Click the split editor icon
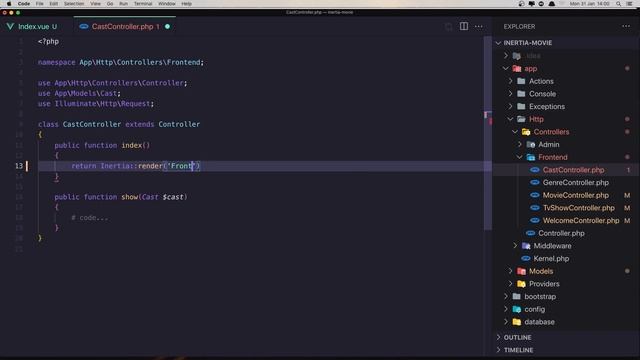 coord(464,27)
